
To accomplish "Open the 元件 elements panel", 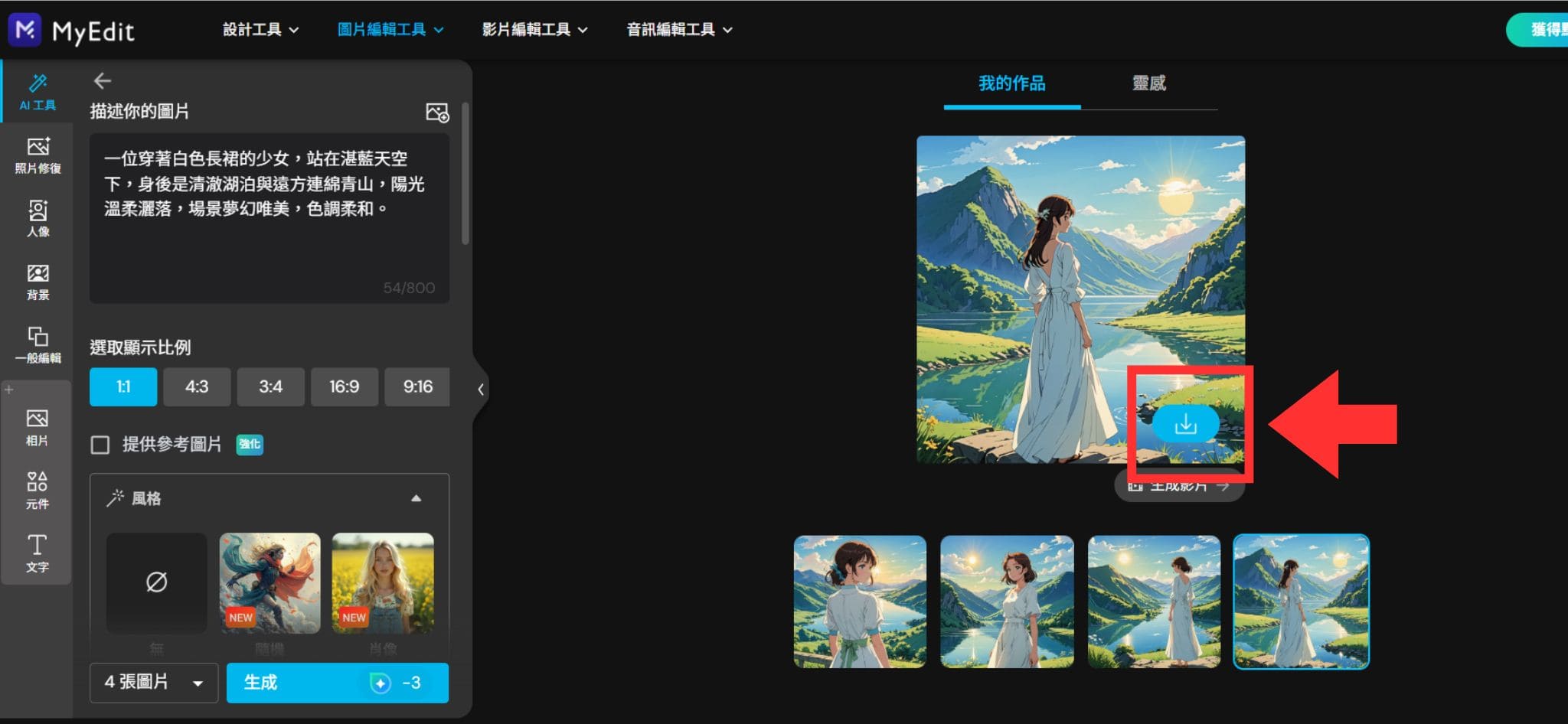I will 38,491.
